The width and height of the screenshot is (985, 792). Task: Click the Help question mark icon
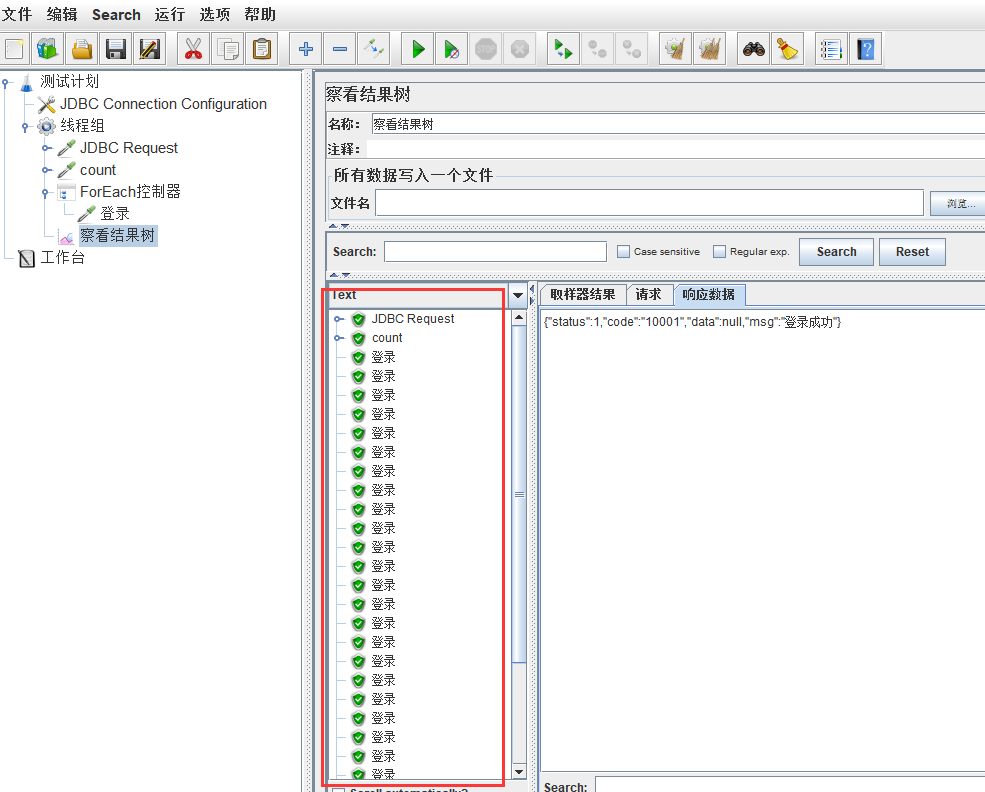click(866, 49)
